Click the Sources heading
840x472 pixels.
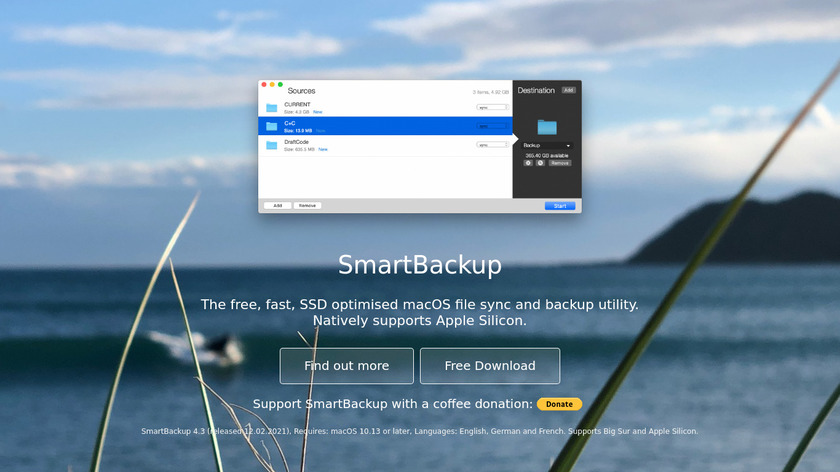(301, 91)
